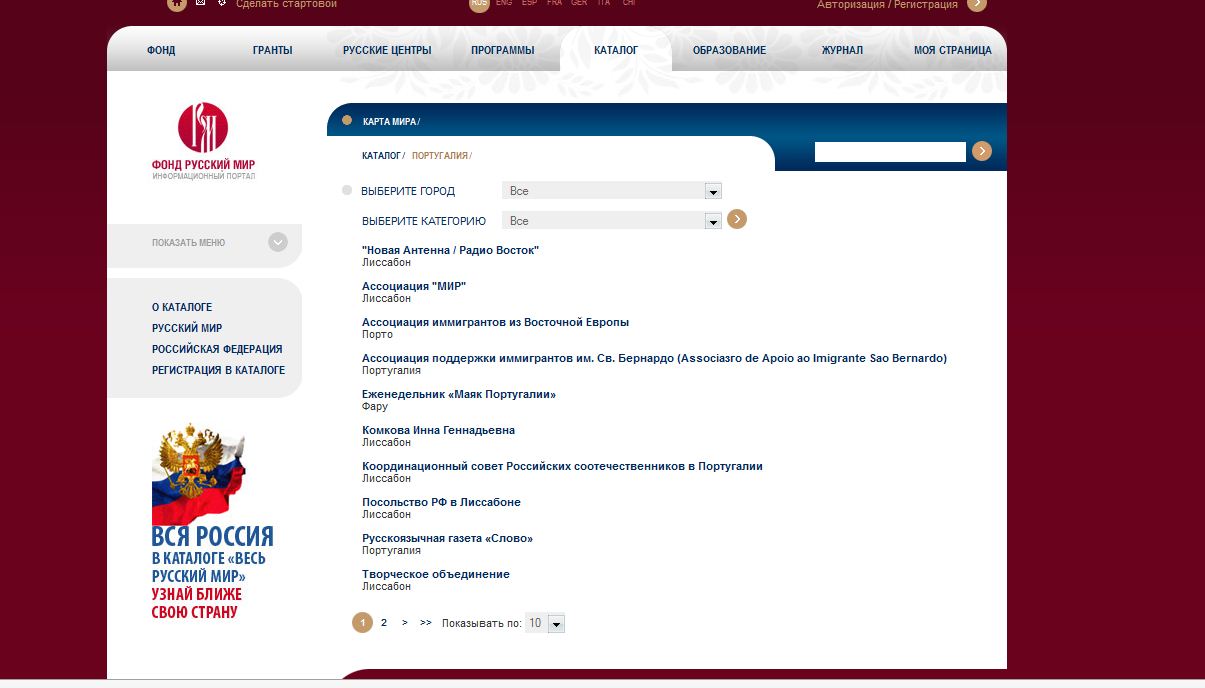
Task: Click the Регистрация в каталоге sidebar link
Action: 218,370
